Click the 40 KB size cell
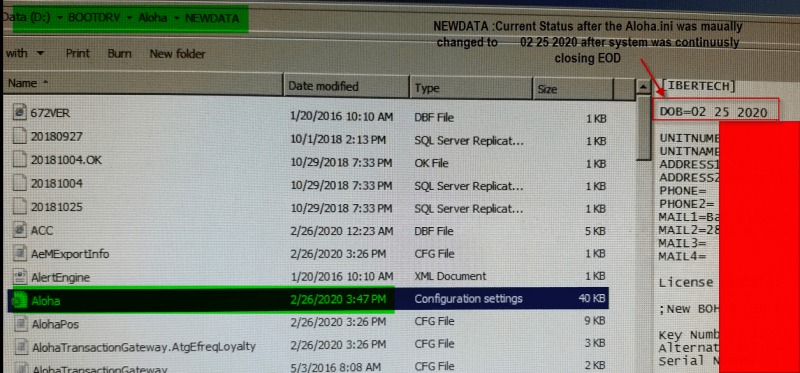 592,298
